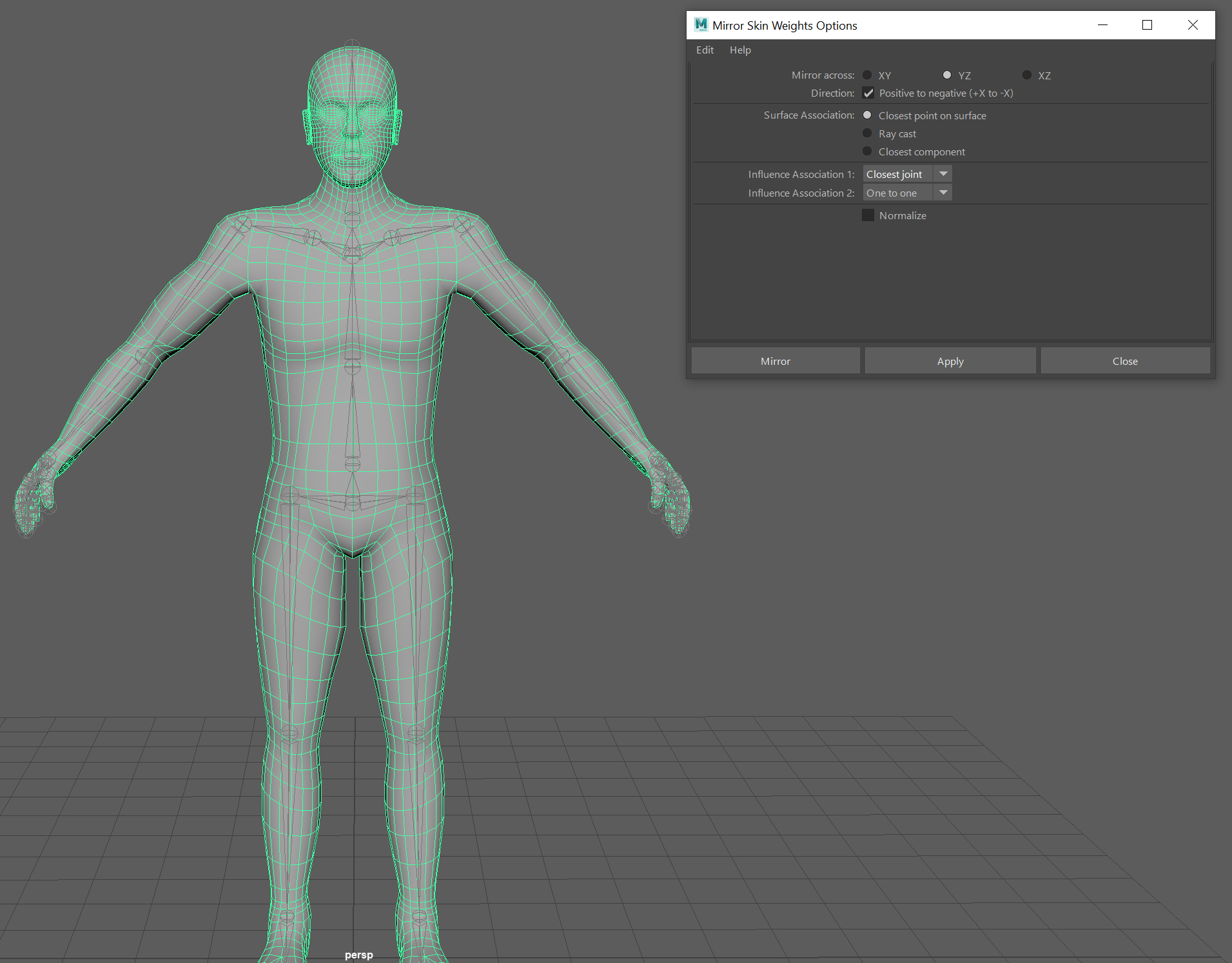The width and height of the screenshot is (1232, 963).
Task: Open the Influence Association 1 dropdown
Action: pyautogui.click(x=943, y=173)
